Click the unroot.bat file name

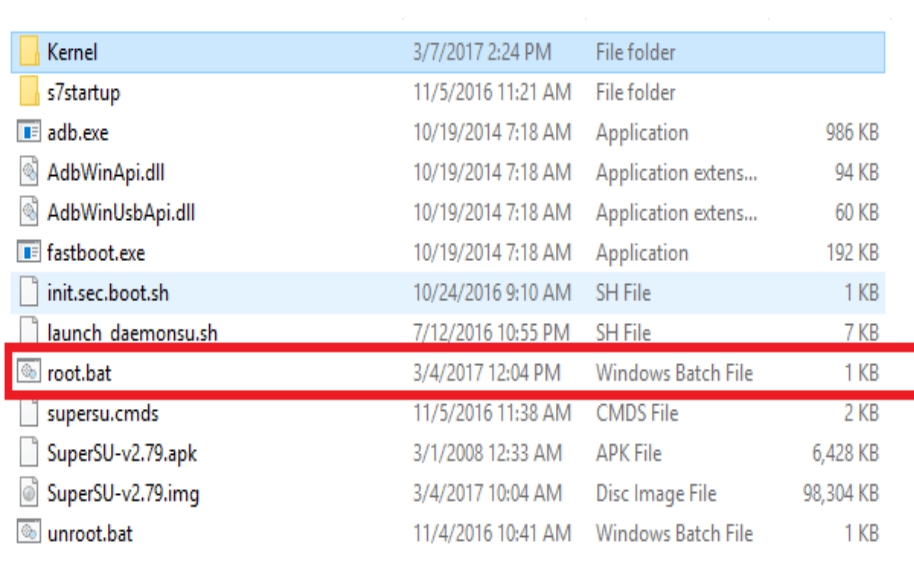click(90, 533)
